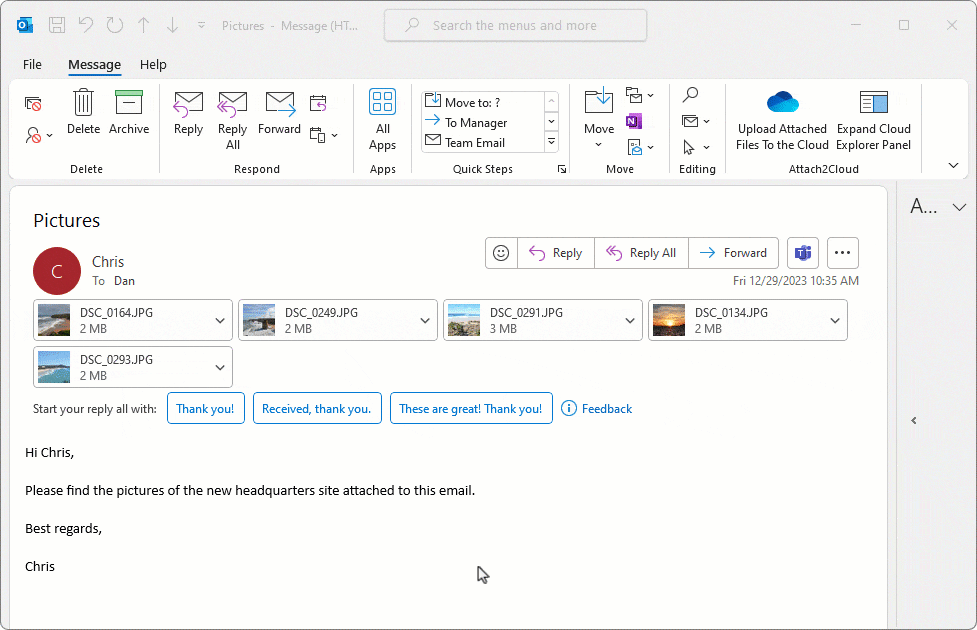Send message to OneNote via its icon
The width and height of the screenshot is (977, 630).
pyautogui.click(x=633, y=120)
